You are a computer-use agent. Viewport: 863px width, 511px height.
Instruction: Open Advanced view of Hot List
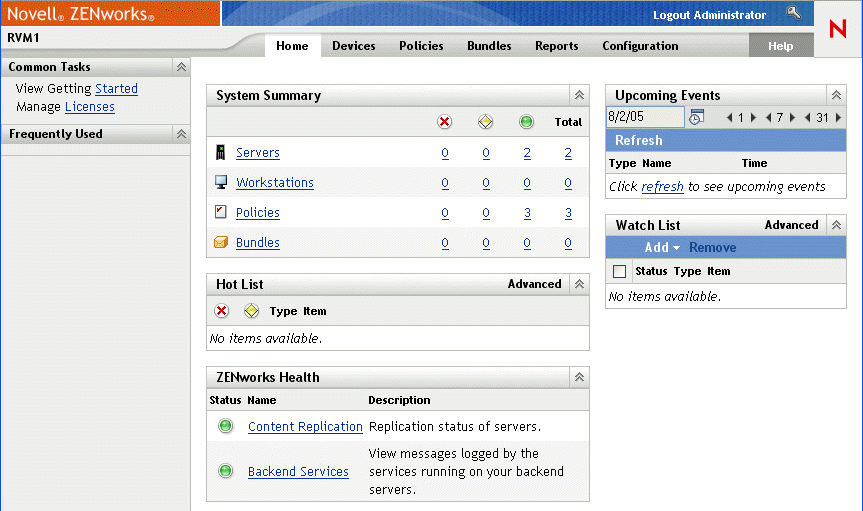534,284
